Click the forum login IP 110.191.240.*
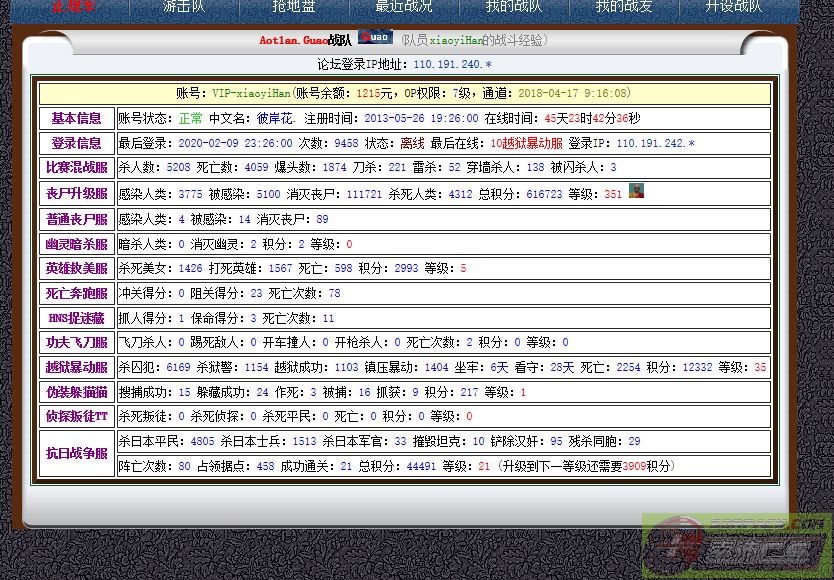The height and width of the screenshot is (580, 834). coord(453,64)
